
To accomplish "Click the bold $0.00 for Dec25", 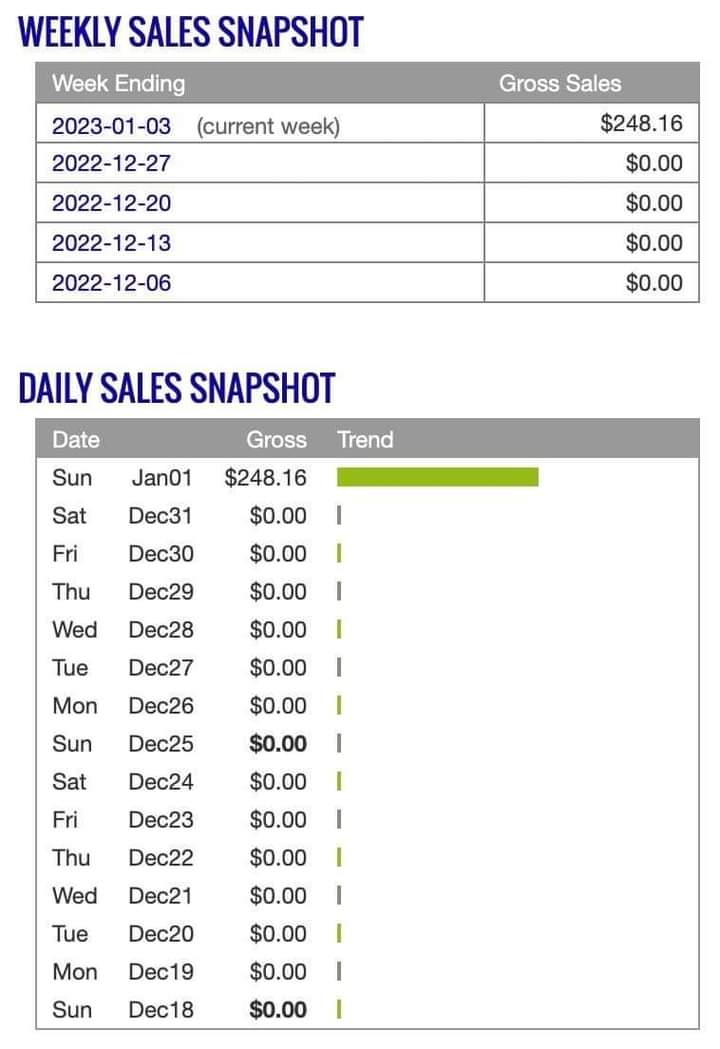I will (x=278, y=744).
